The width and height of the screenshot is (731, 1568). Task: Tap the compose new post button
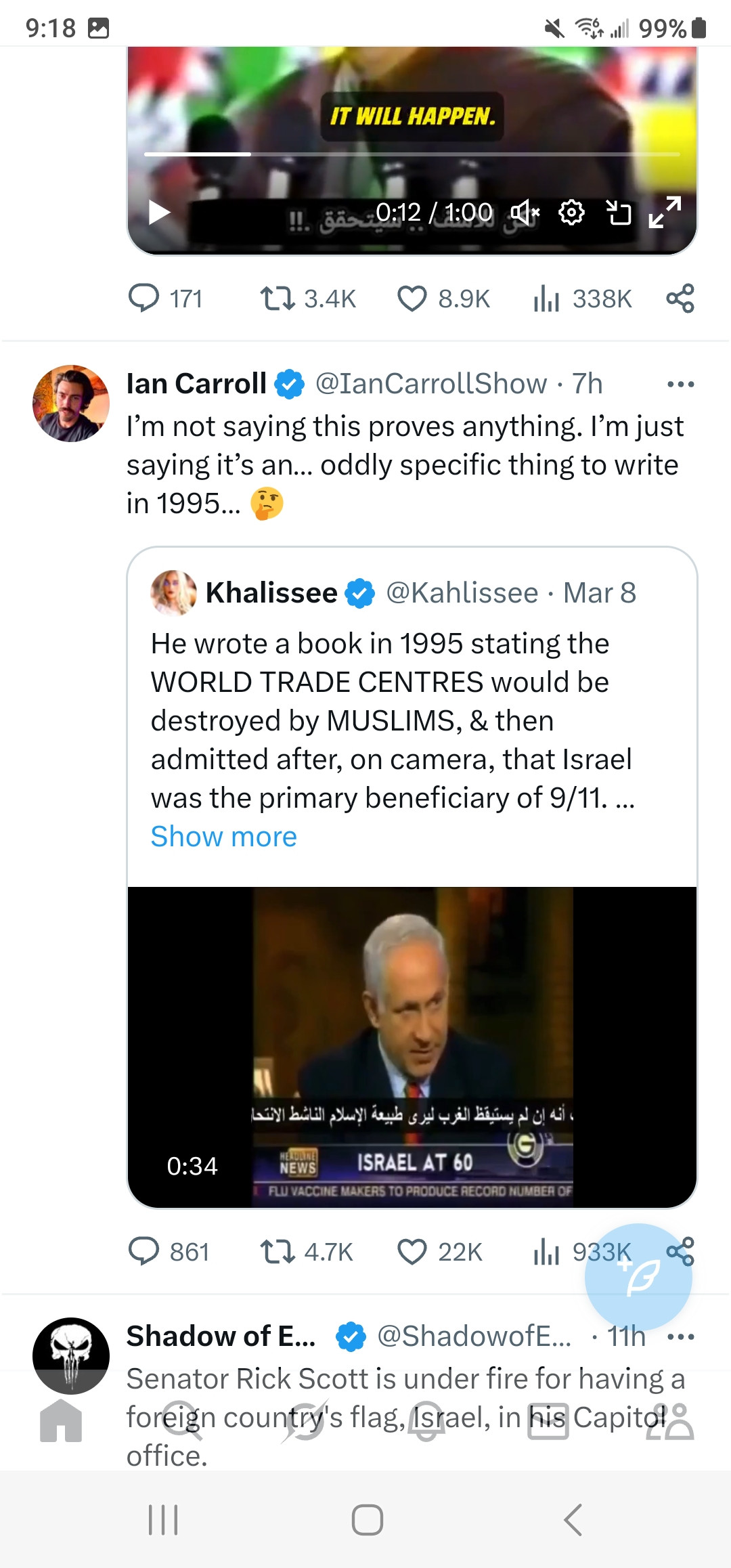[638, 1277]
